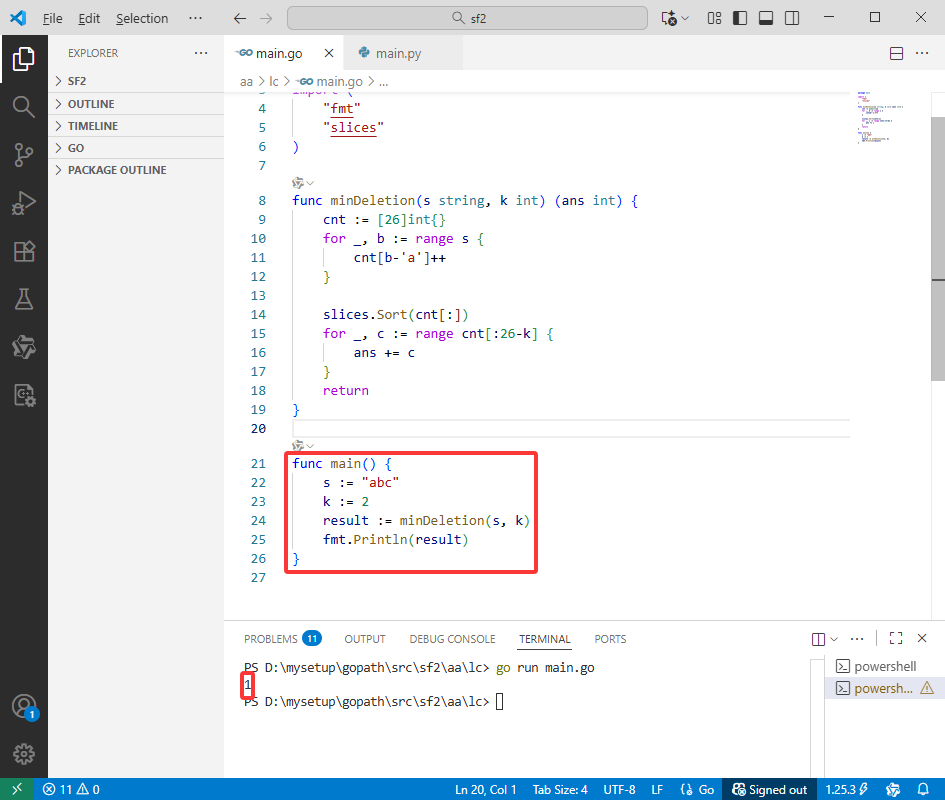This screenshot has height=800, width=945.
Task: Open the Source Control view
Action: click(24, 155)
